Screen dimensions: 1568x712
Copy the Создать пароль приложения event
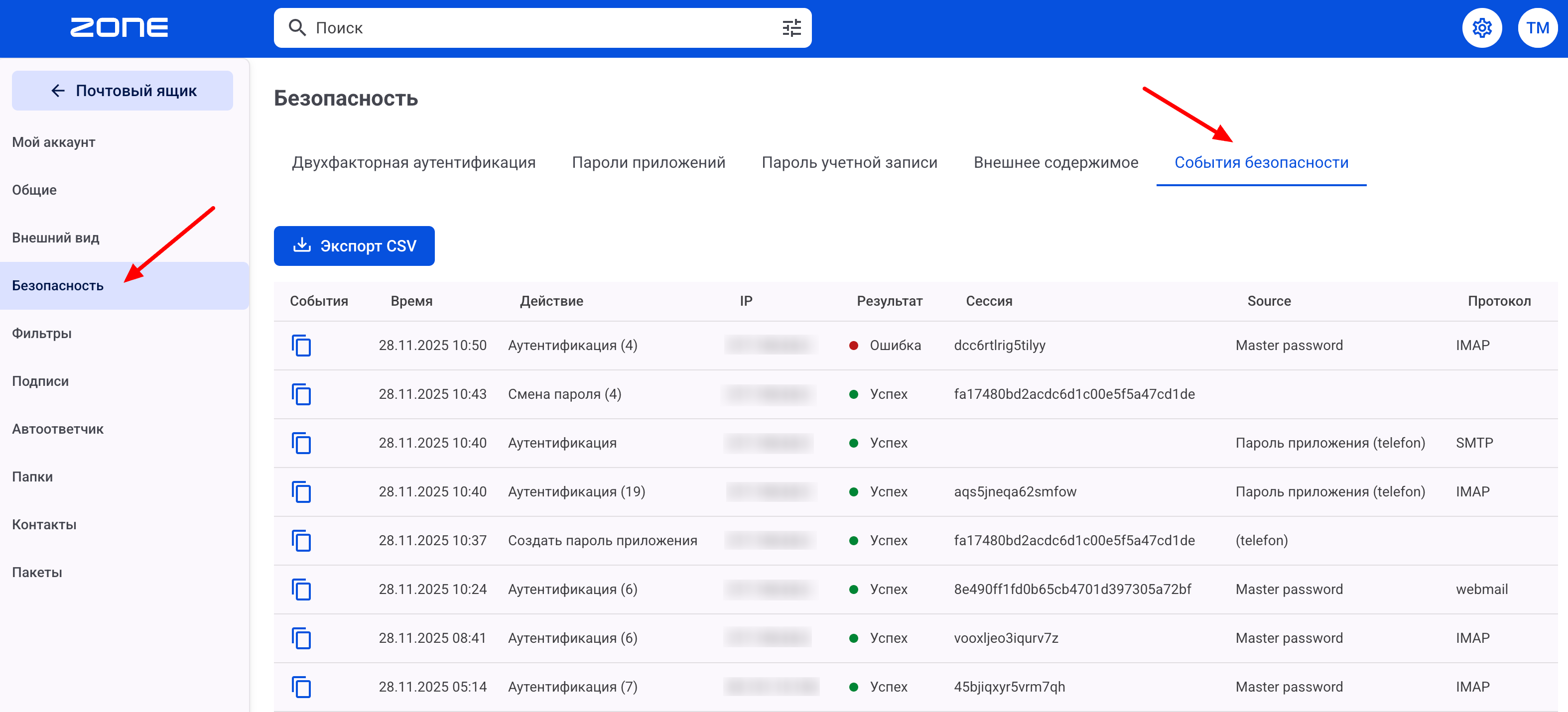(x=301, y=540)
